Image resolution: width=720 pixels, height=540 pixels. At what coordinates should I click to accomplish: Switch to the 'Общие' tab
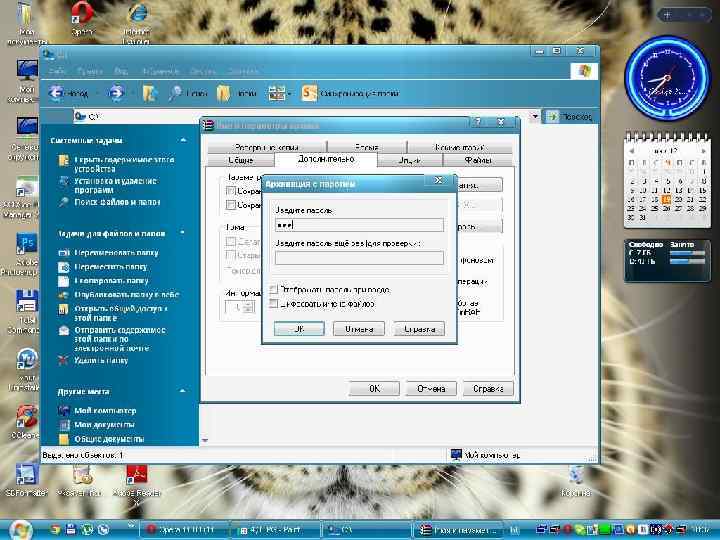pyautogui.click(x=241, y=160)
